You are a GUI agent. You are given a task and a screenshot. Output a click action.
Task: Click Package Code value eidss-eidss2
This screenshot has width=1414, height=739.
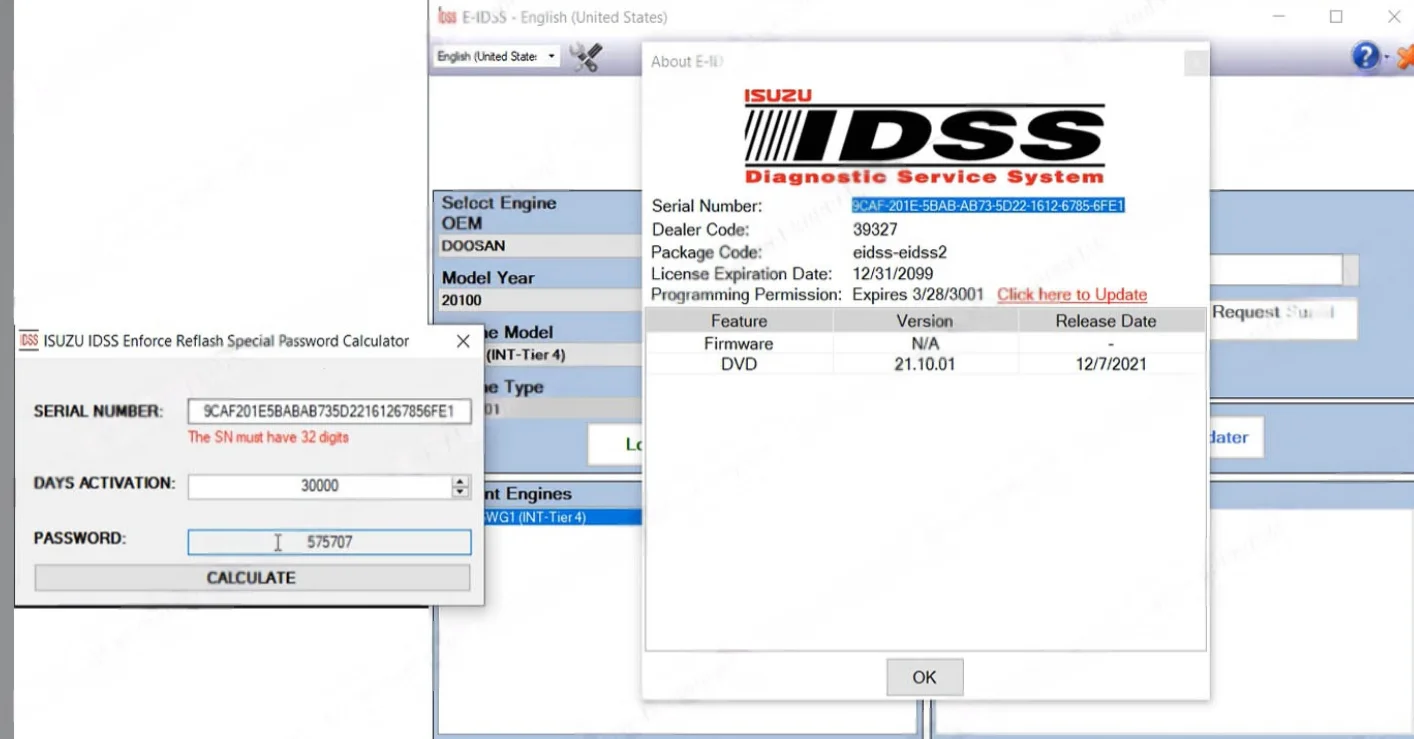(899, 252)
